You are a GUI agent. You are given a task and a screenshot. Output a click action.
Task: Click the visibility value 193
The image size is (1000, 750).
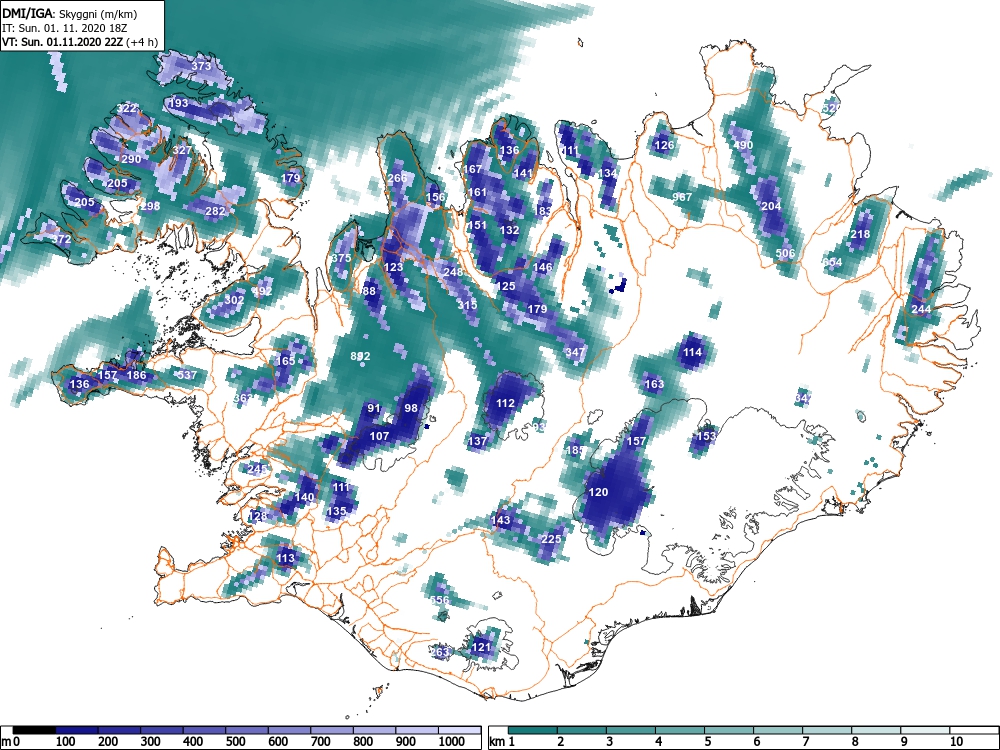(179, 103)
